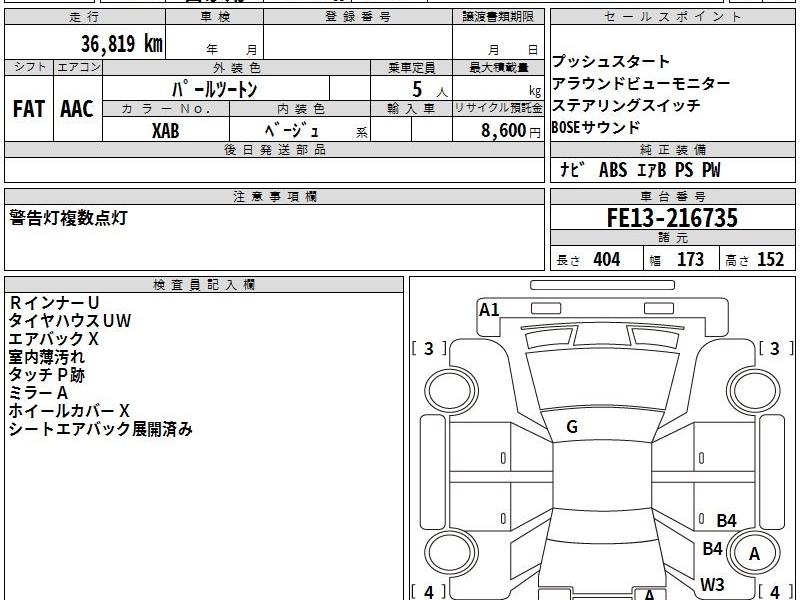
Task: Select the アラウンドビューモニター line
Action: [x=641, y=83]
